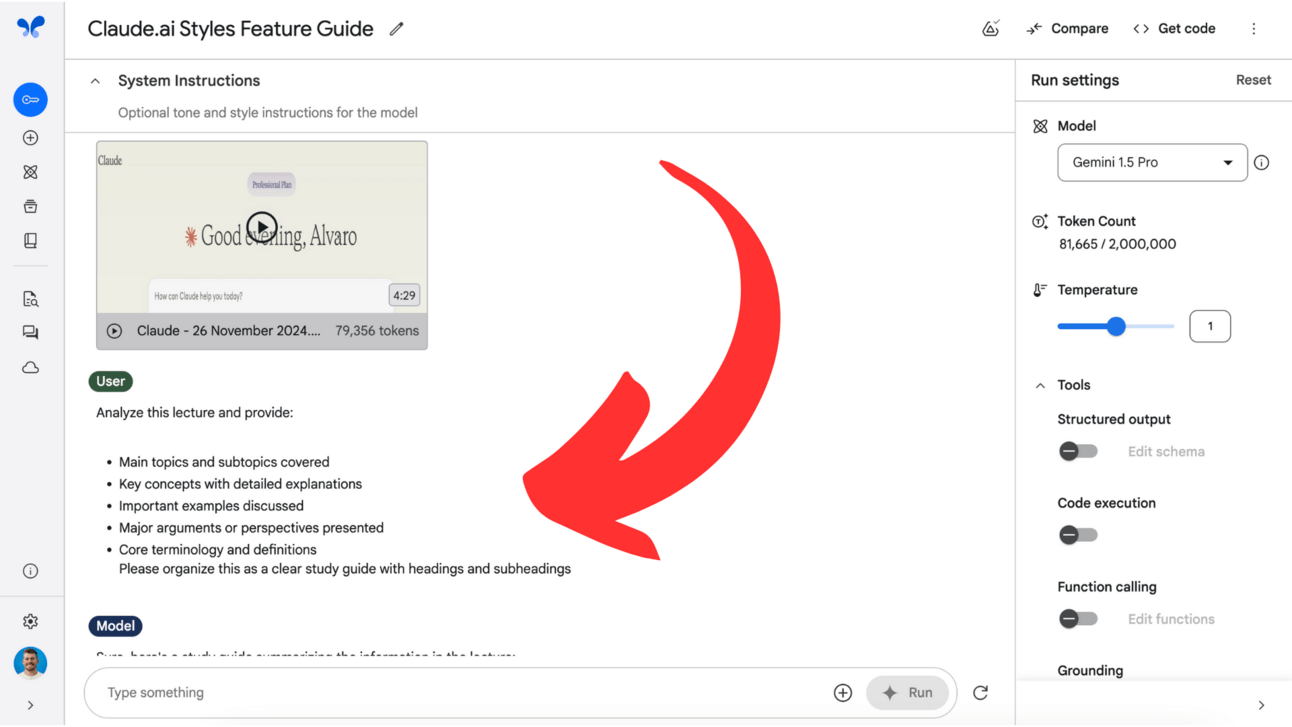Image resolution: width=1292 pixels, height=727 pixels.
Task: Collapse the Tools section chevron
Action: pos(1040,386)
